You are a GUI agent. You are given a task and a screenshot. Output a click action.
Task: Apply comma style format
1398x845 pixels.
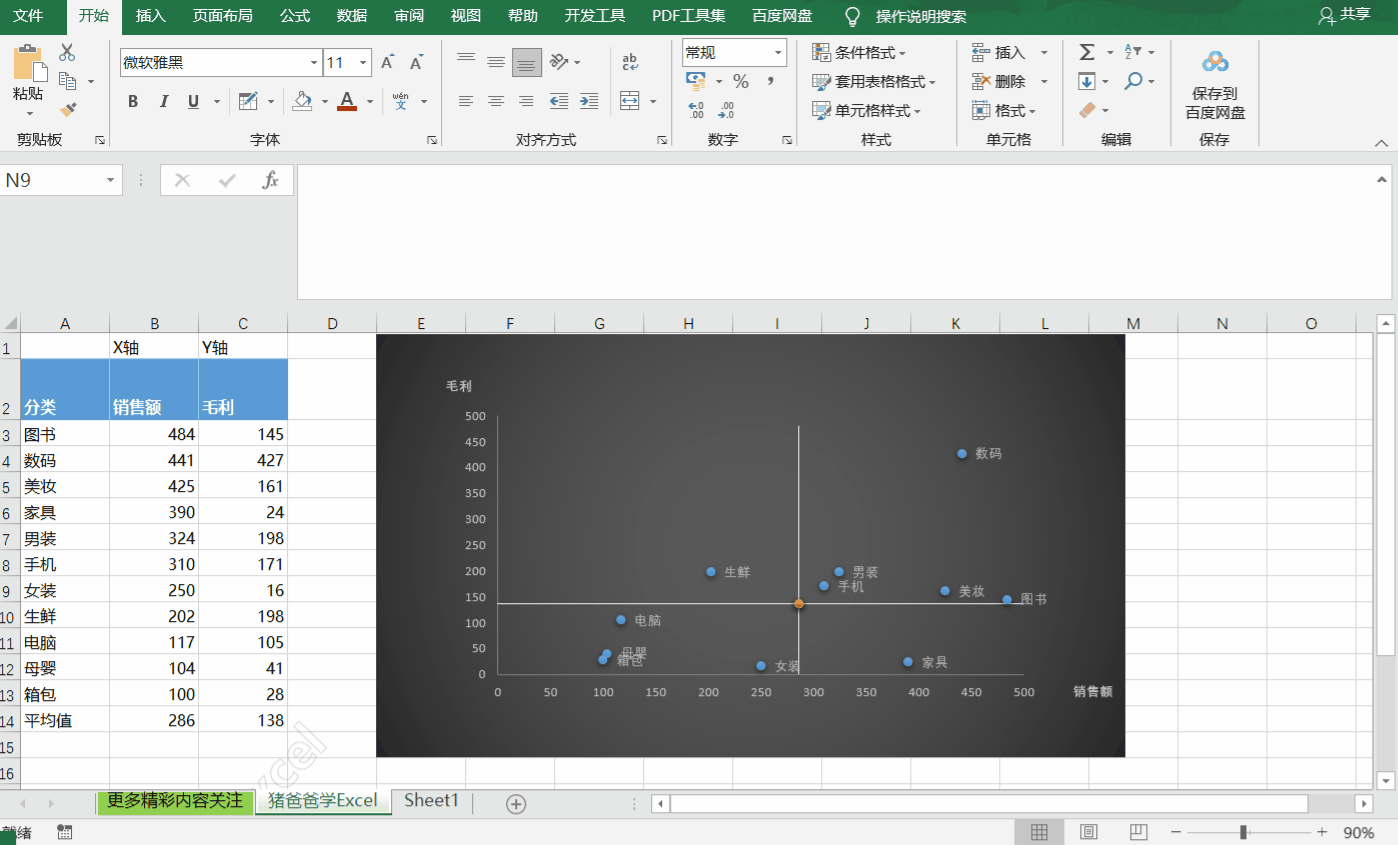[x=770, y=81]
